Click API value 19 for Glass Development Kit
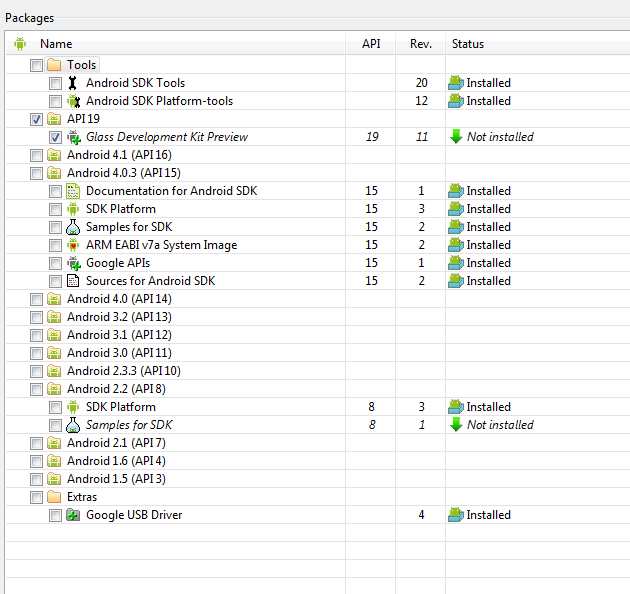 coord(372,137)
